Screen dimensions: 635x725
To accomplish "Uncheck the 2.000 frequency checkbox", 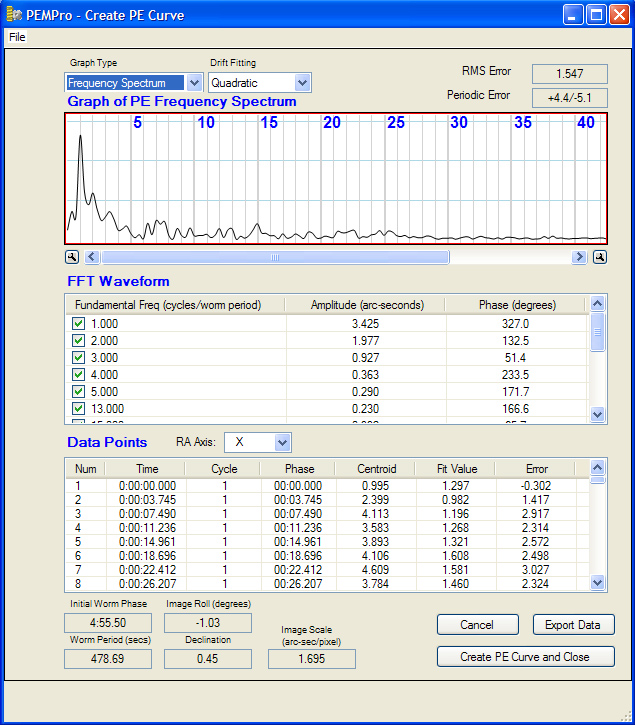I will click(79, 341).
